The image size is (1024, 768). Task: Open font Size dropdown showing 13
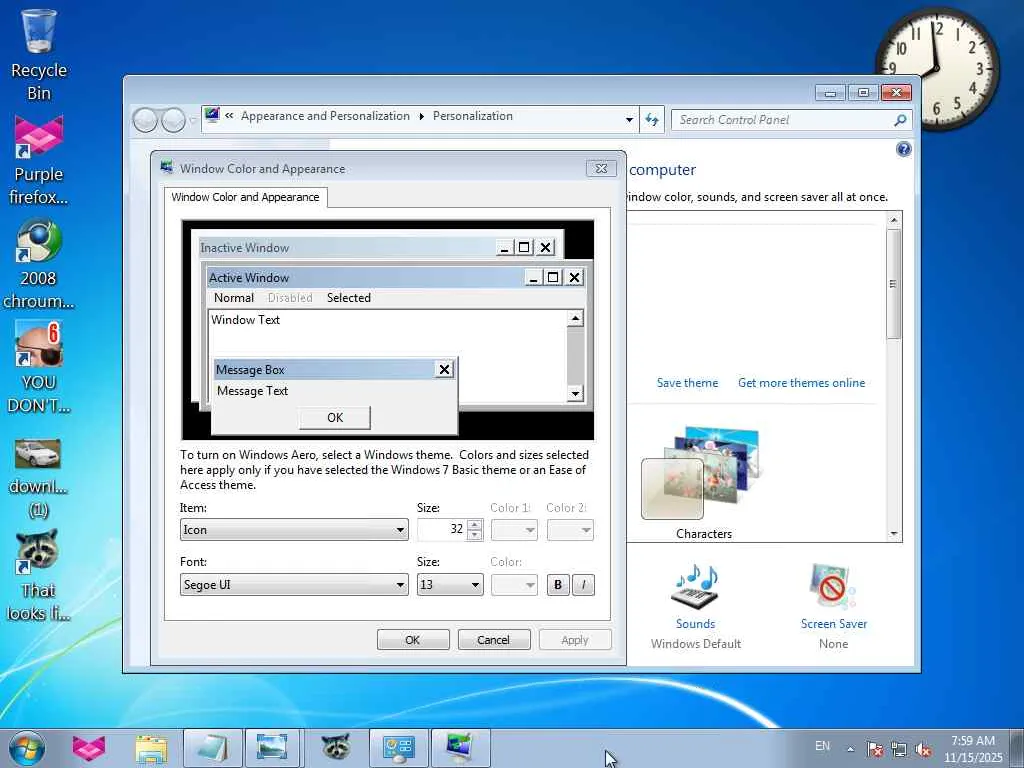pos(450,584)
